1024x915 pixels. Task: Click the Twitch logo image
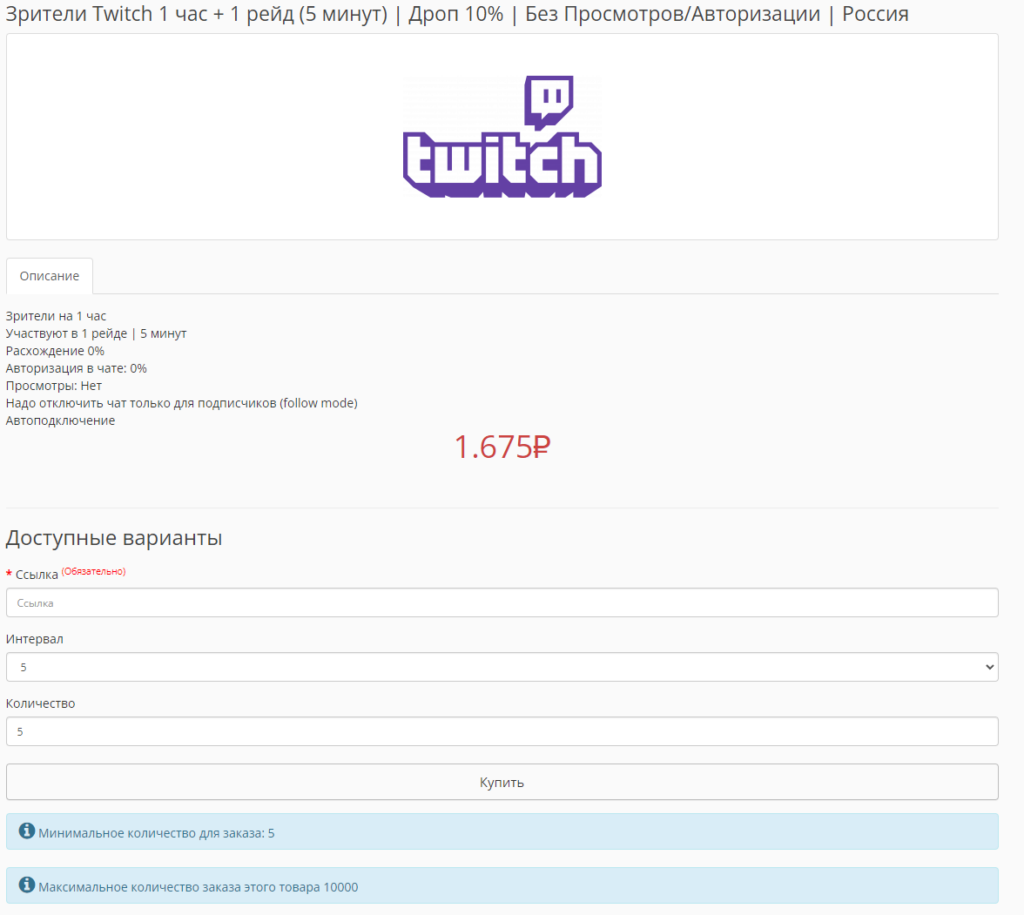click(x=502, y=136)
